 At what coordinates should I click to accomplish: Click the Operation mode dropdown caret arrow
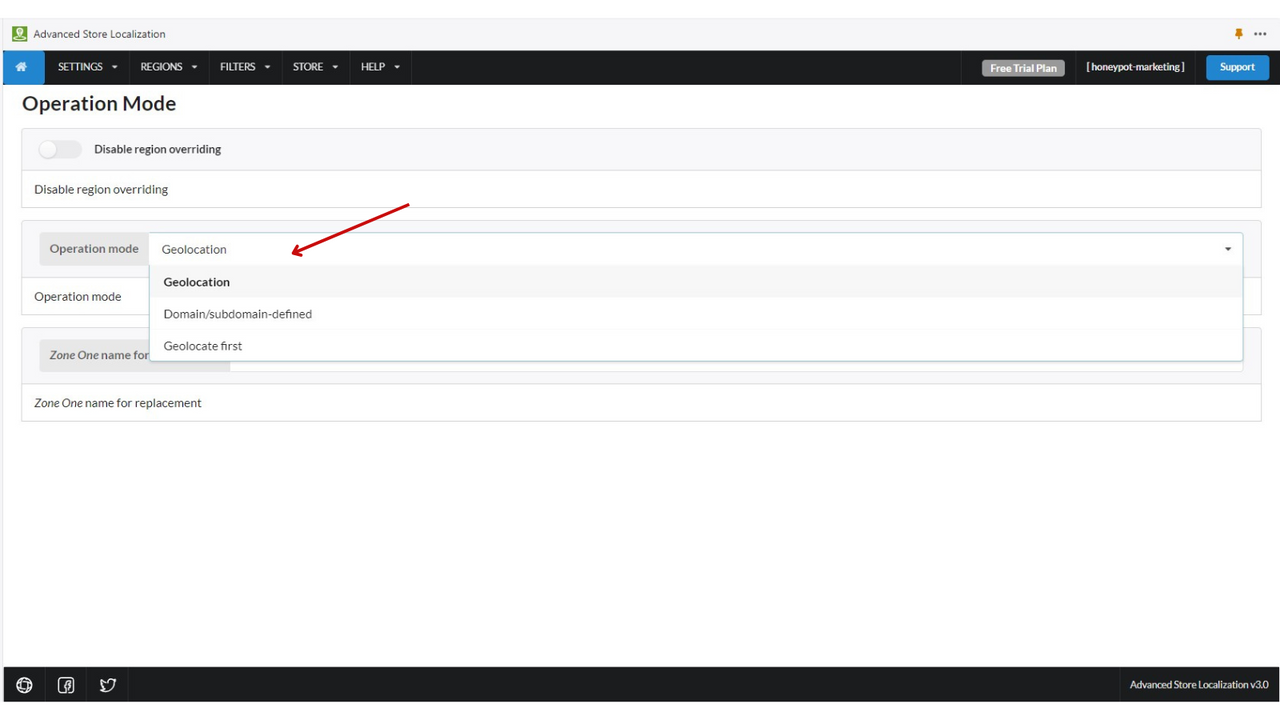point(1228,249)
